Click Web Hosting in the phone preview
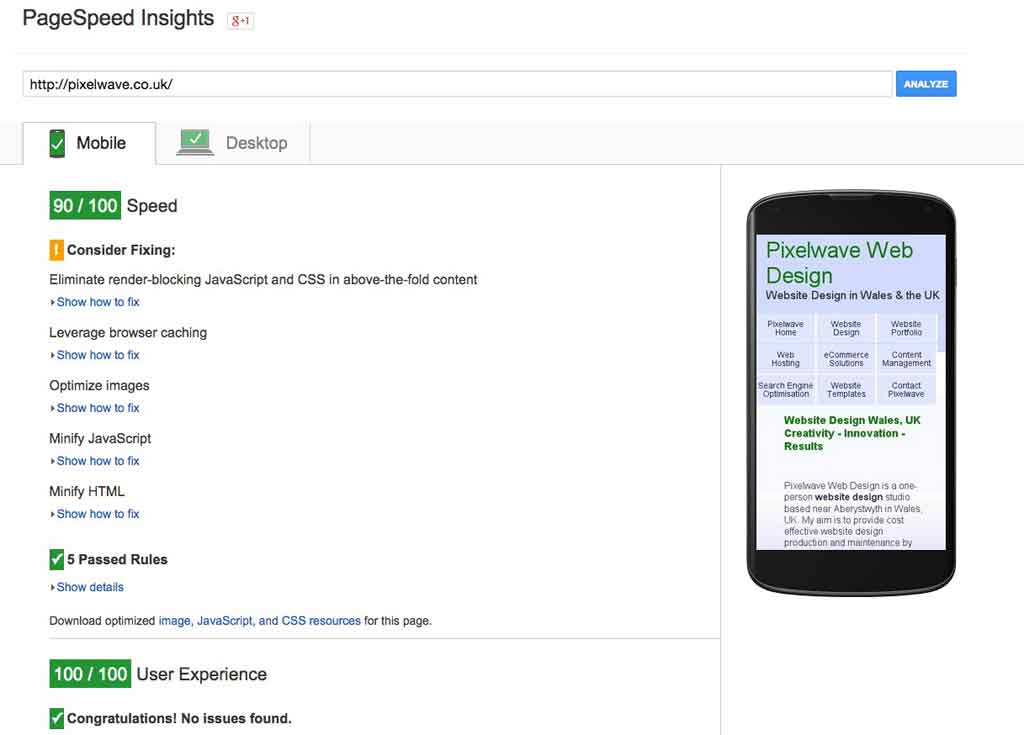Screen dimensions: 1024x735 coord(786,359)
